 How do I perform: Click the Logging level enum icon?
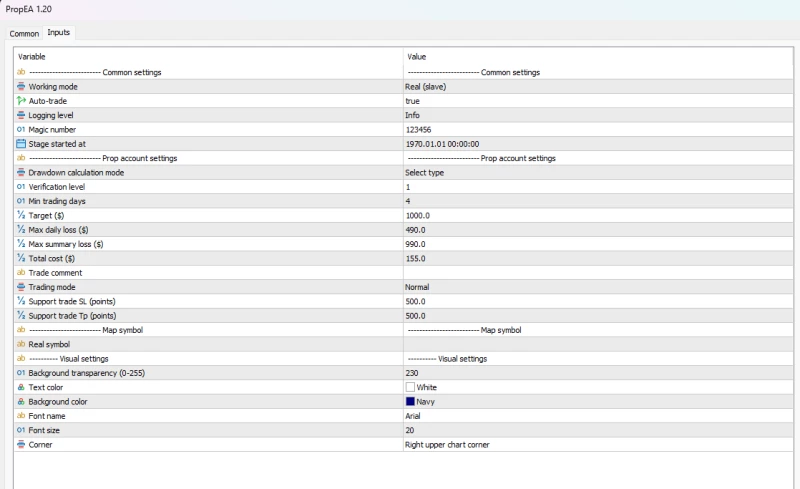(x=21, y=115)
